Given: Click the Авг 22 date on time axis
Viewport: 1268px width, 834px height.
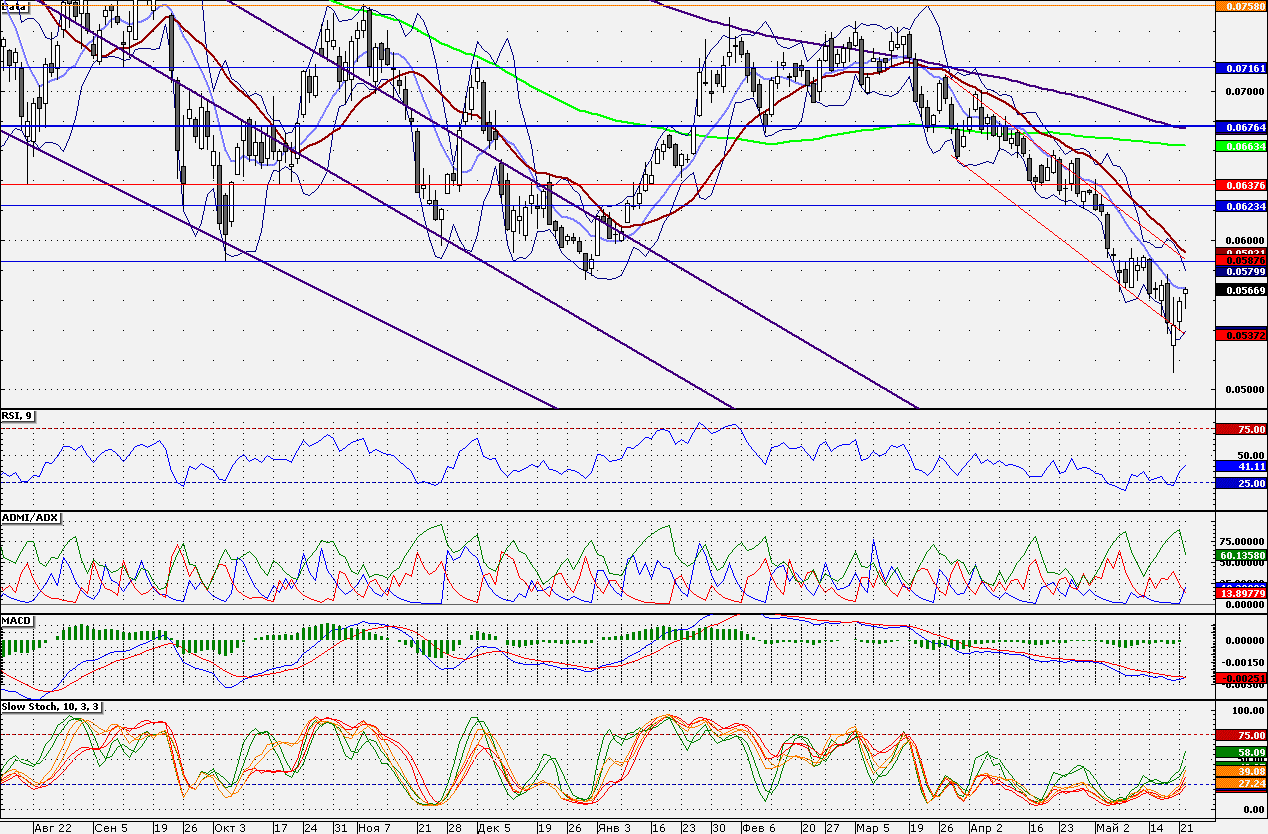Looking at the screenshot, I should coord(53,828).
